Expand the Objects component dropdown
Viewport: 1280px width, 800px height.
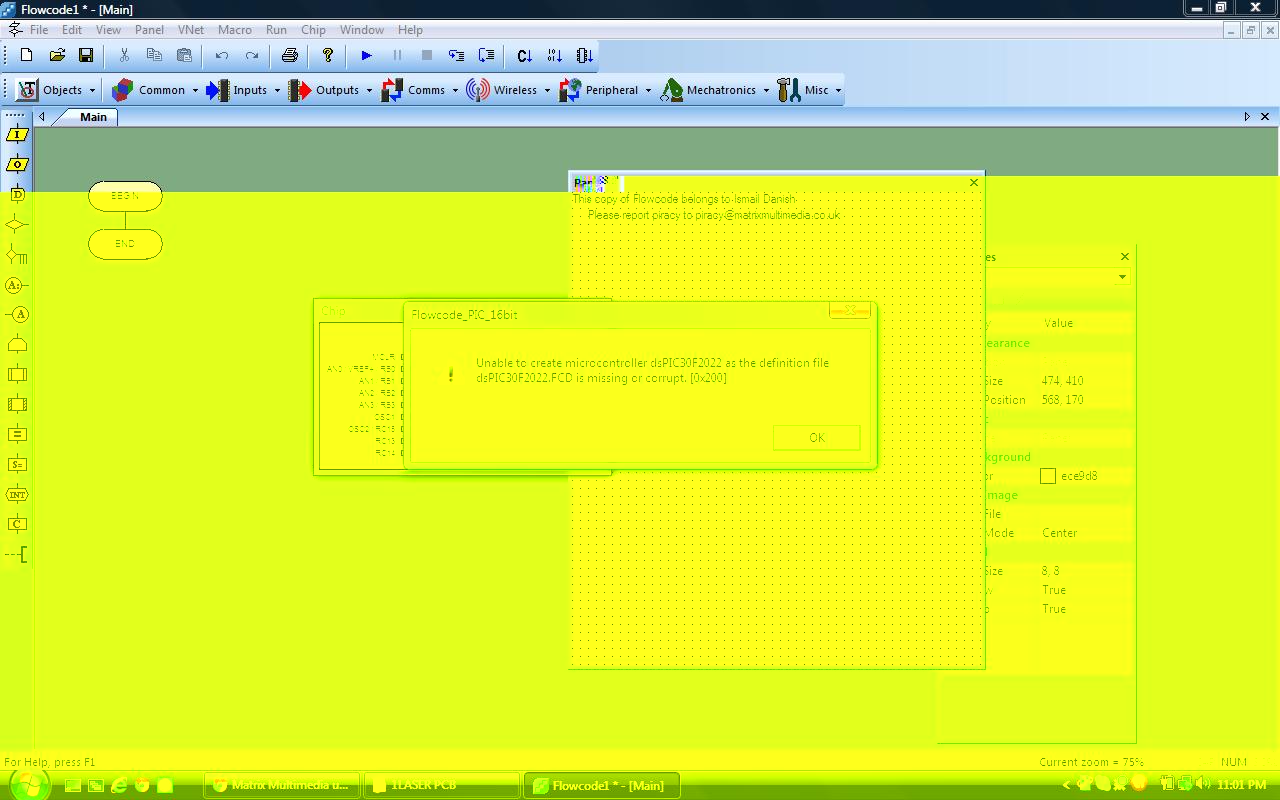pos(92,90)
